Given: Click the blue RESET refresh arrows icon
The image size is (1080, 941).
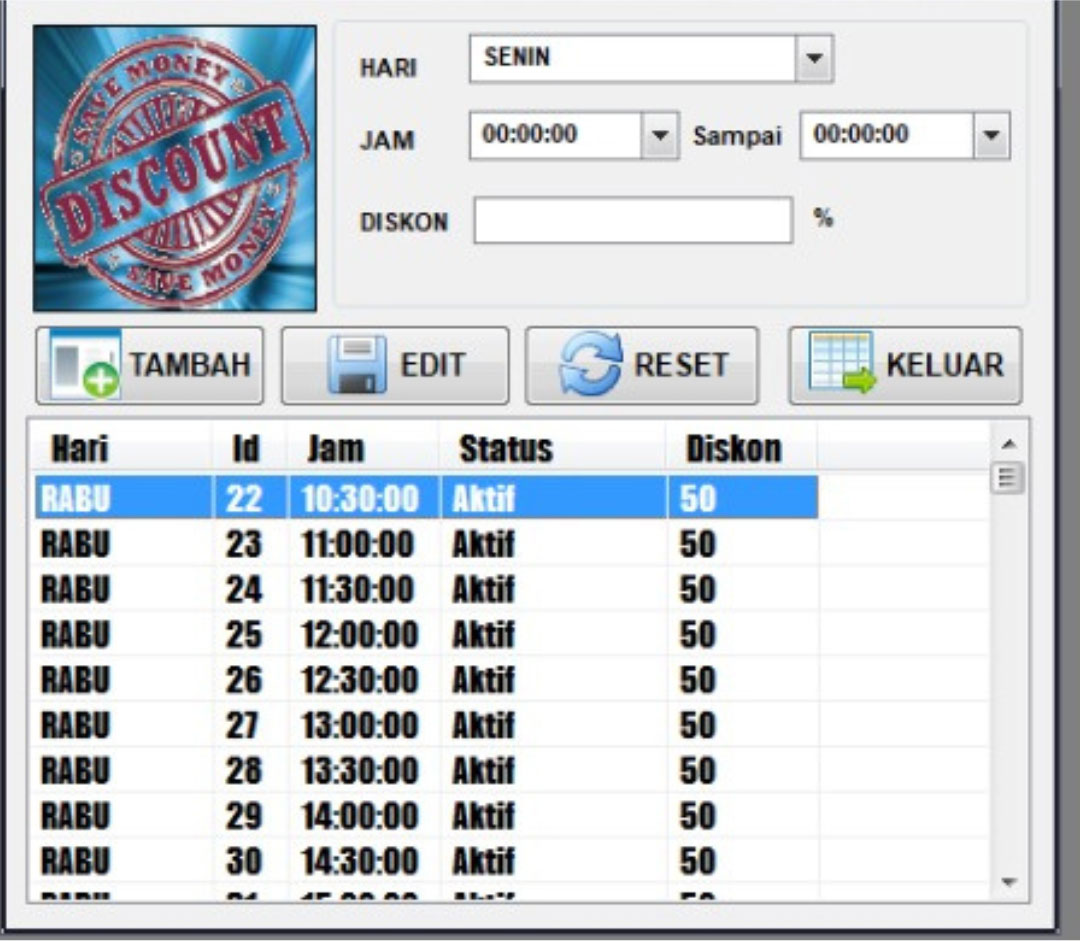Looking at the screenshot, I should pos(591,365).
